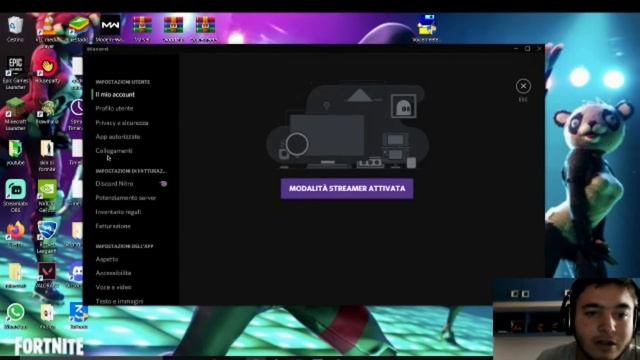Select Potenziamento server option
Image resolution: width=640 pixels, height=360 pixels.
(x=126, y=198)
